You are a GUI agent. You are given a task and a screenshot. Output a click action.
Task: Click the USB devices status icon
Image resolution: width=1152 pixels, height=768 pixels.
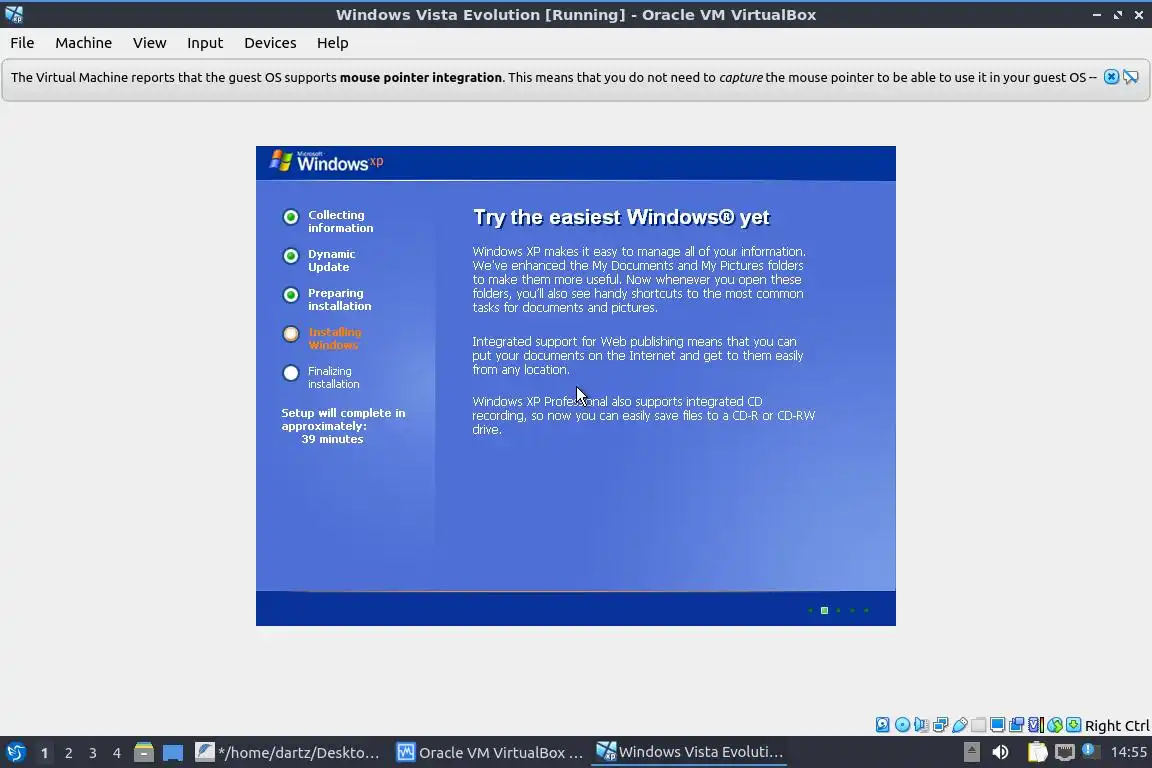click(960, 725)
